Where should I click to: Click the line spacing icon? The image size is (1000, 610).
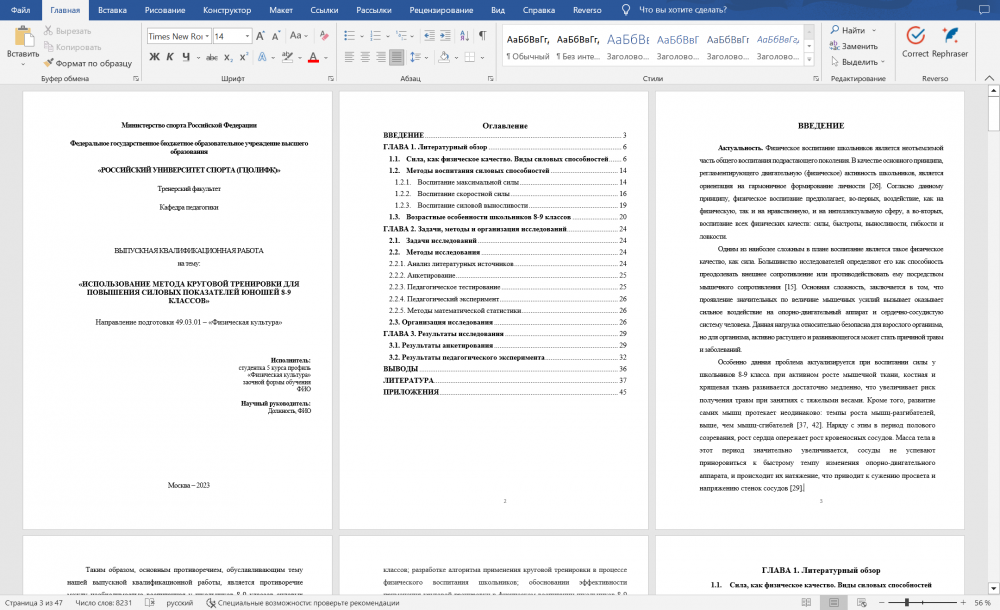pyautogui.click(x=415, y=57)
